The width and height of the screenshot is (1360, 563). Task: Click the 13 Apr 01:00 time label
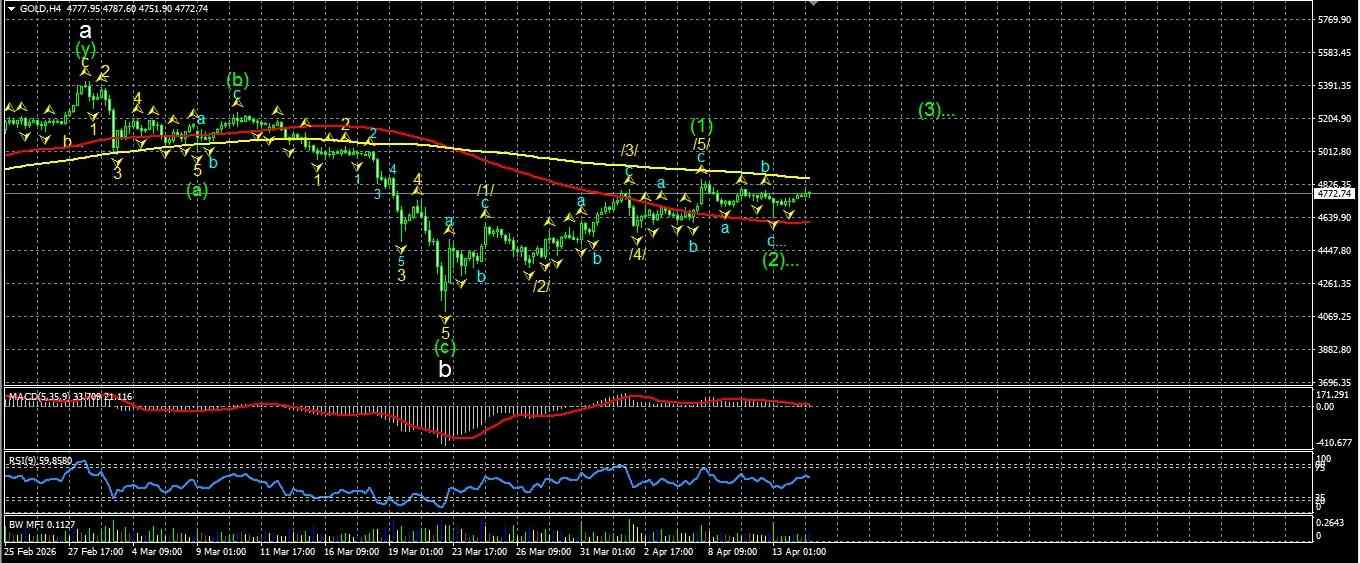coord(798,550)
